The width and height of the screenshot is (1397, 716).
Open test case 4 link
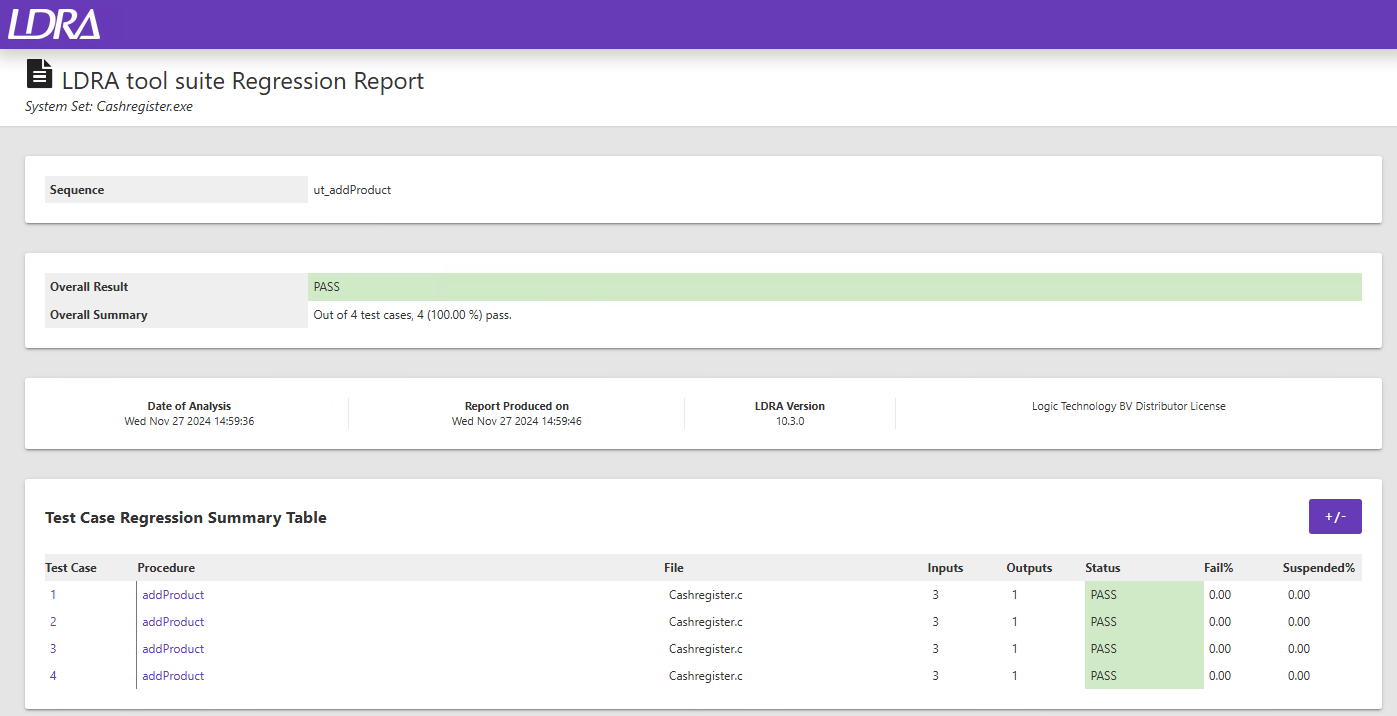pos(53,676)
